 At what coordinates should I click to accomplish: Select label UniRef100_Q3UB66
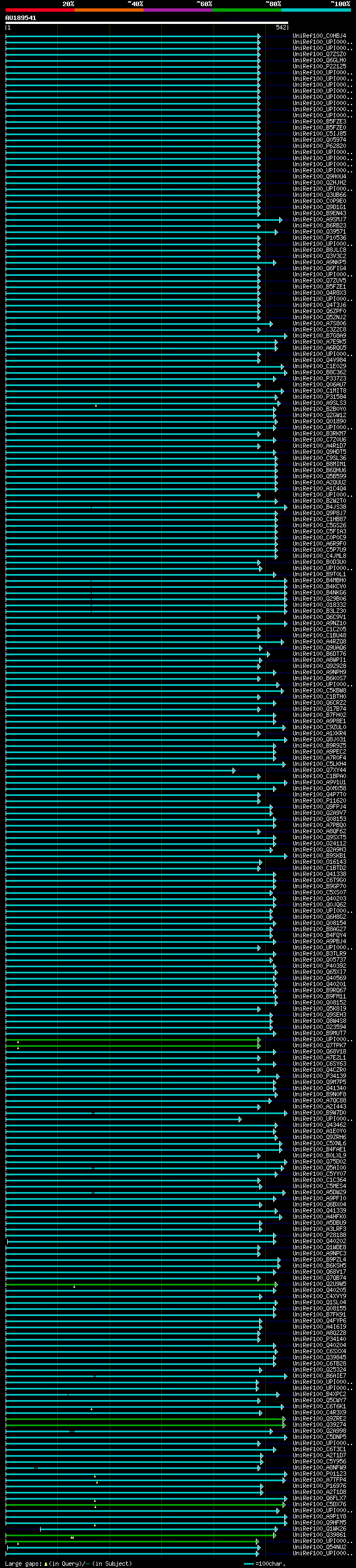319,195
